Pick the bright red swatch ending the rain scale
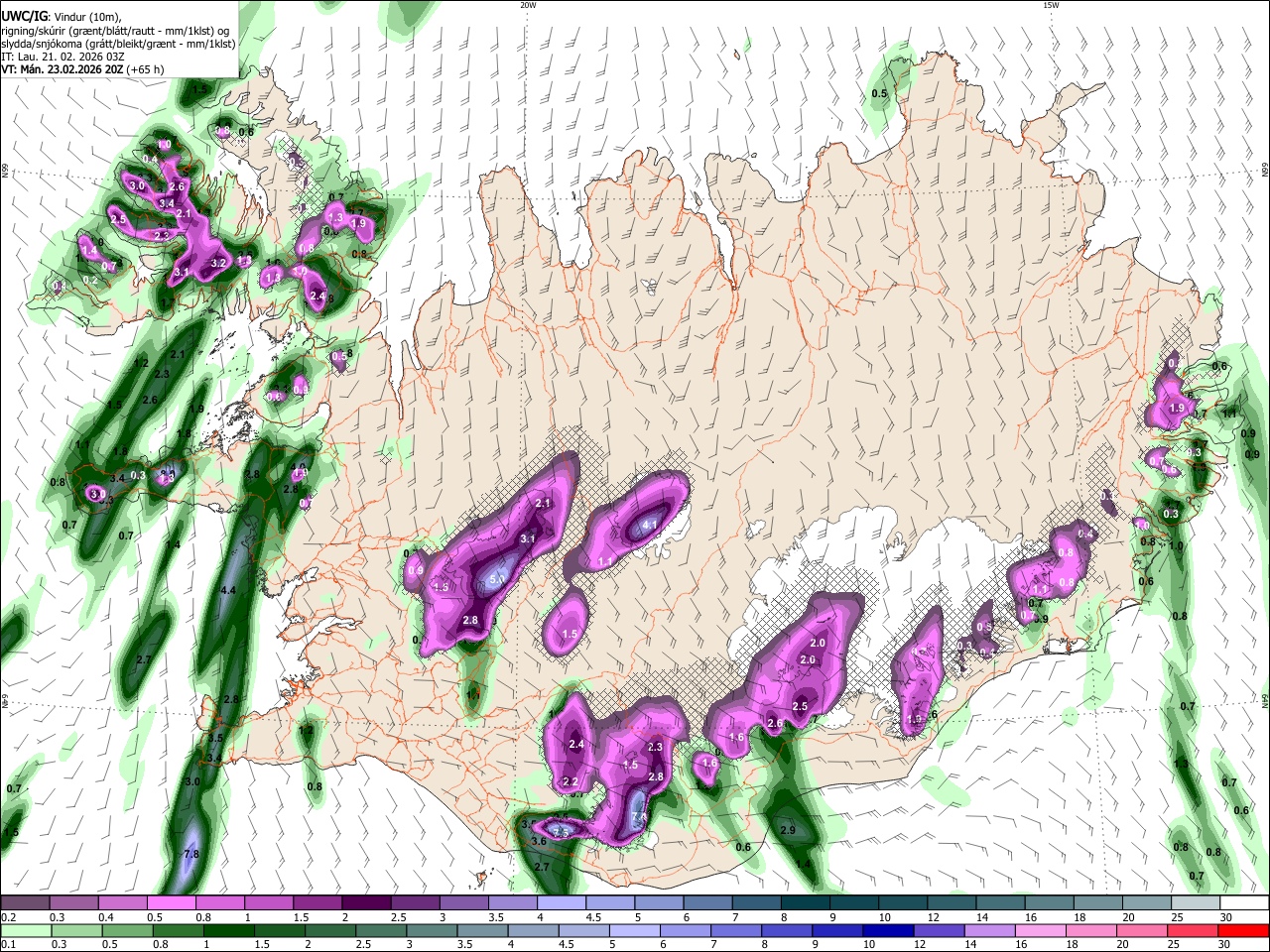 pos(1243,931)
